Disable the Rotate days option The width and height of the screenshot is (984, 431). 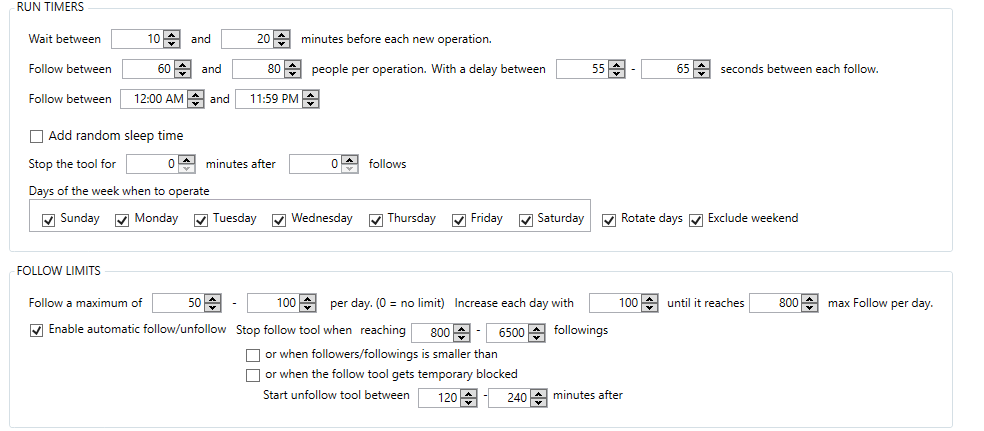click(609, 220)
